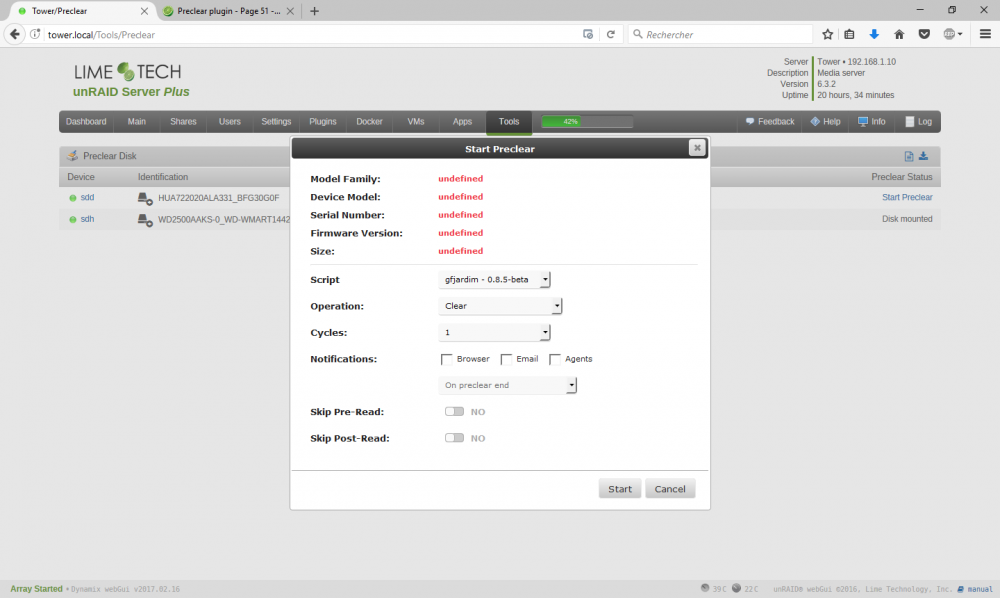
Task: Open the Adblock extension icon menu
Action: tap(953, 34)
